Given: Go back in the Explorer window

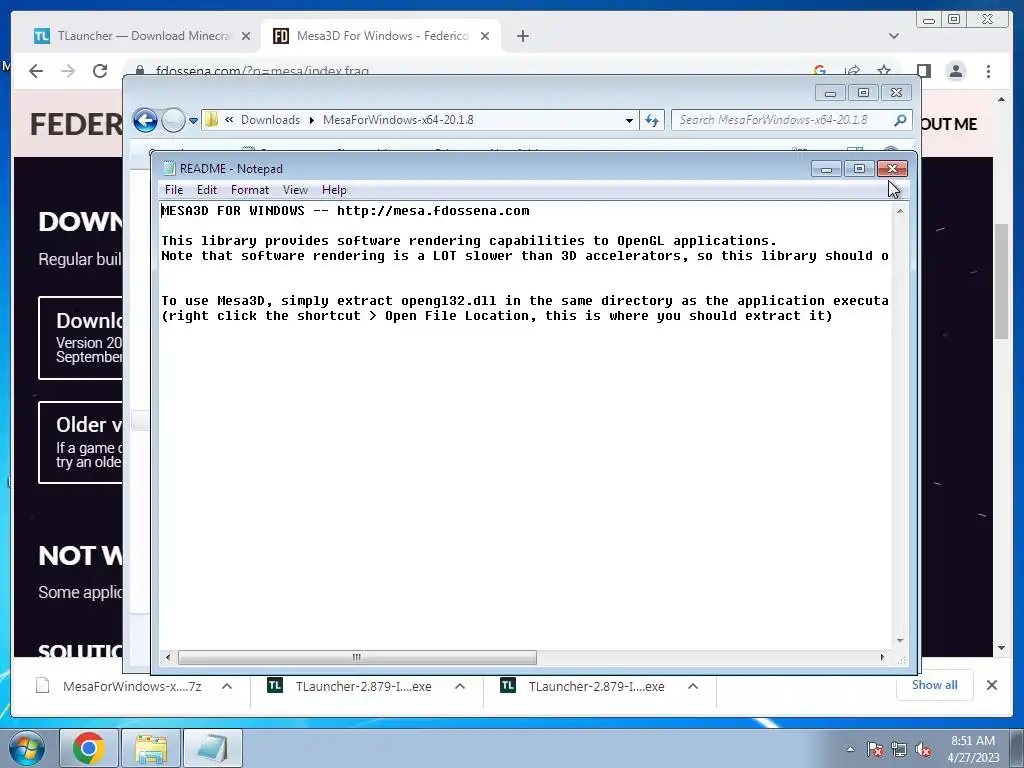Looking at the screenshot, I should [x=145, y=120].
